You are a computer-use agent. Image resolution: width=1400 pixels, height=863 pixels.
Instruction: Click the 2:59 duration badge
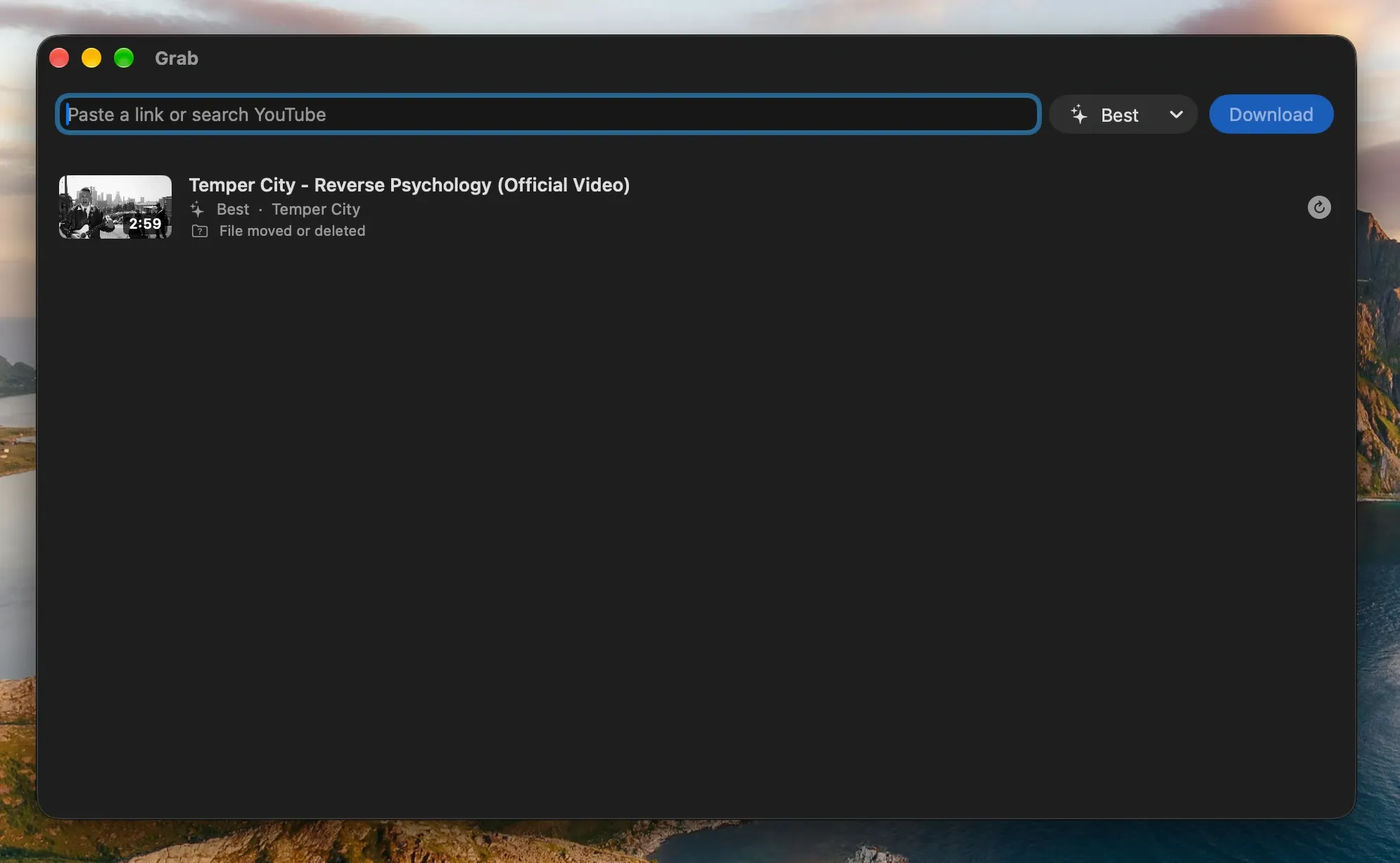click(145, 224)
